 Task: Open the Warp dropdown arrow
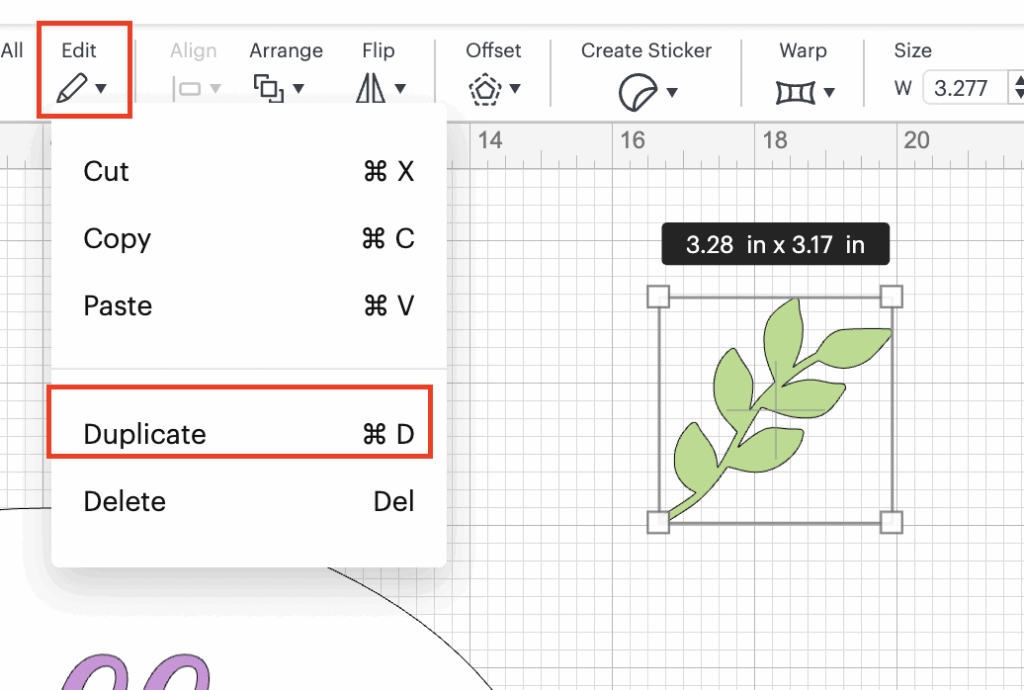(x=829, y=93)
